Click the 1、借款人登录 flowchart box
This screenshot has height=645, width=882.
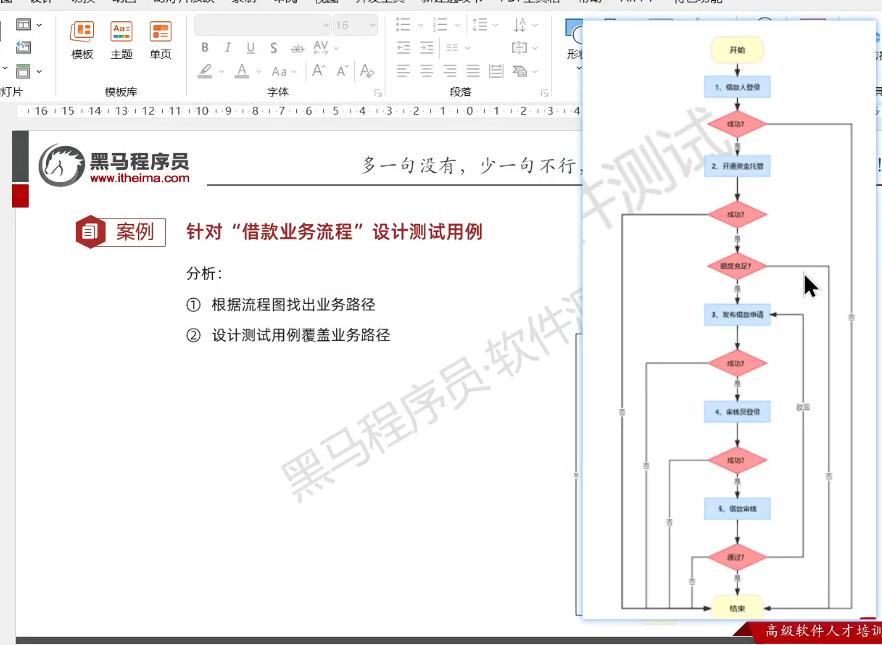(737, 87)
